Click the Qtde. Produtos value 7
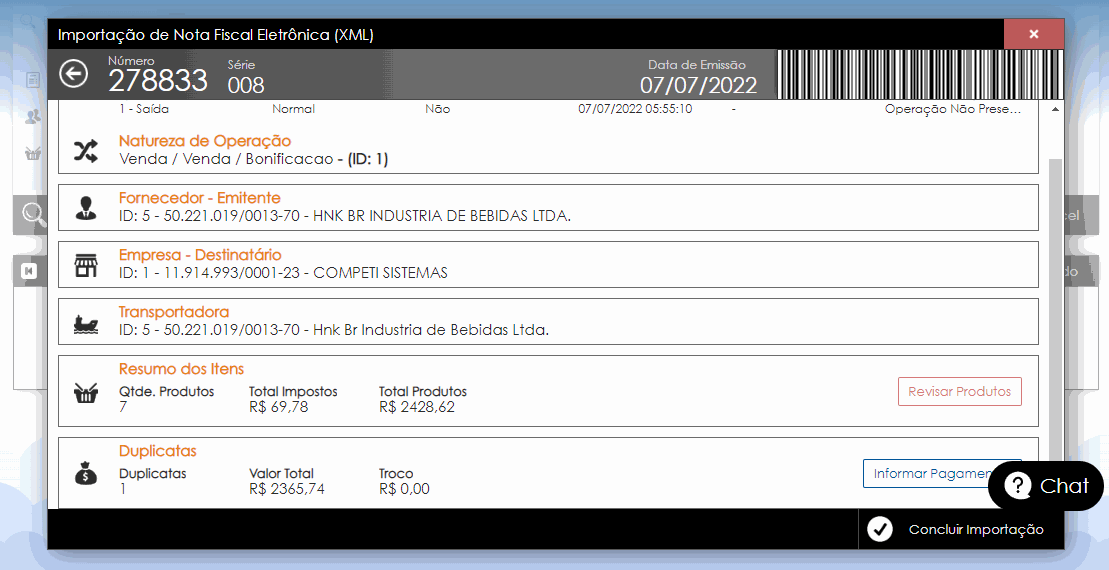This screenshot has height=570, width=1109. pyautogui.click(x=123, y=407)
